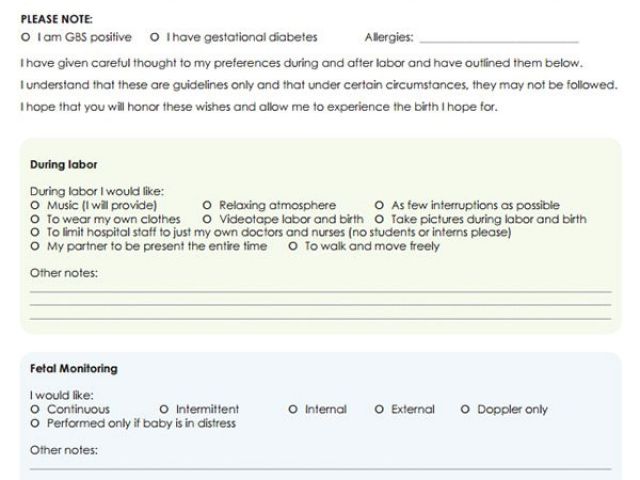
Task: Mark the 'Relaxing atmosphere' preference
Action: coord(207,206)
